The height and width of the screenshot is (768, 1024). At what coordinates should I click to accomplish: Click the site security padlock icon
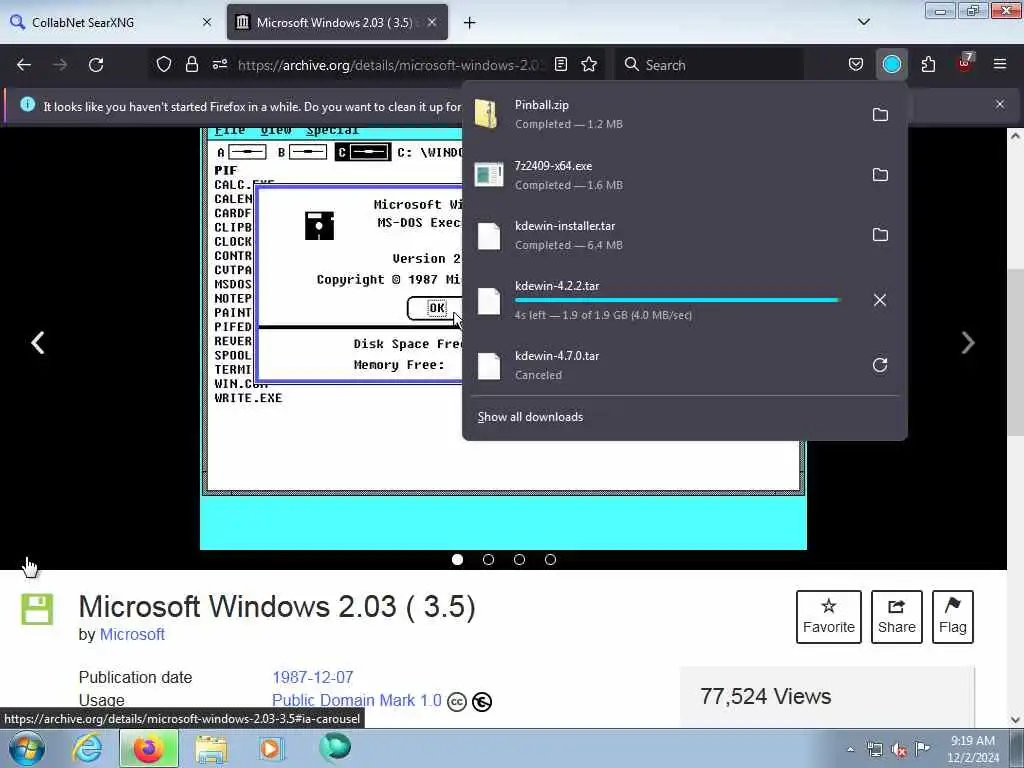coord(191,64)
